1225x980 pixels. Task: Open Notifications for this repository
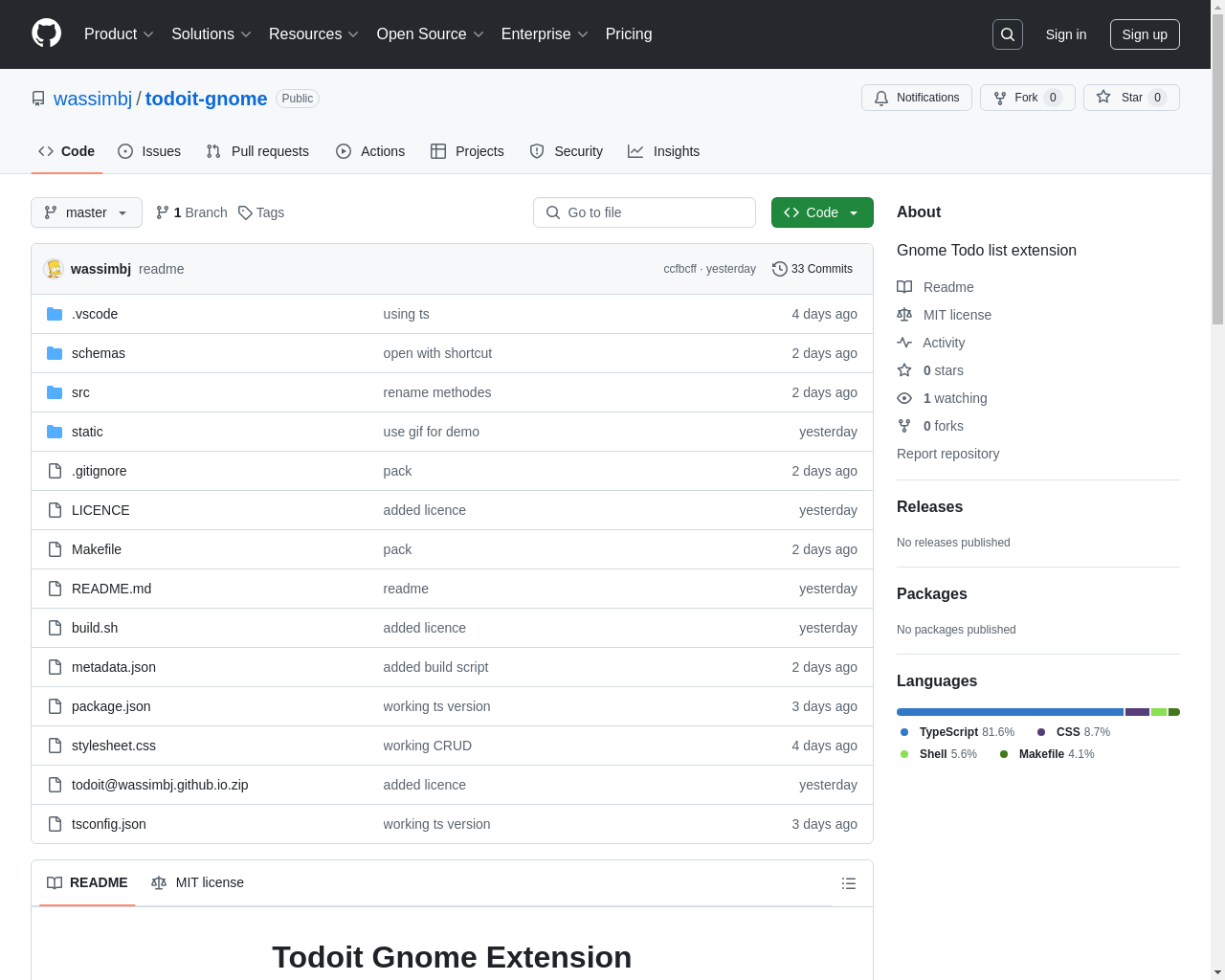(917, 98)
